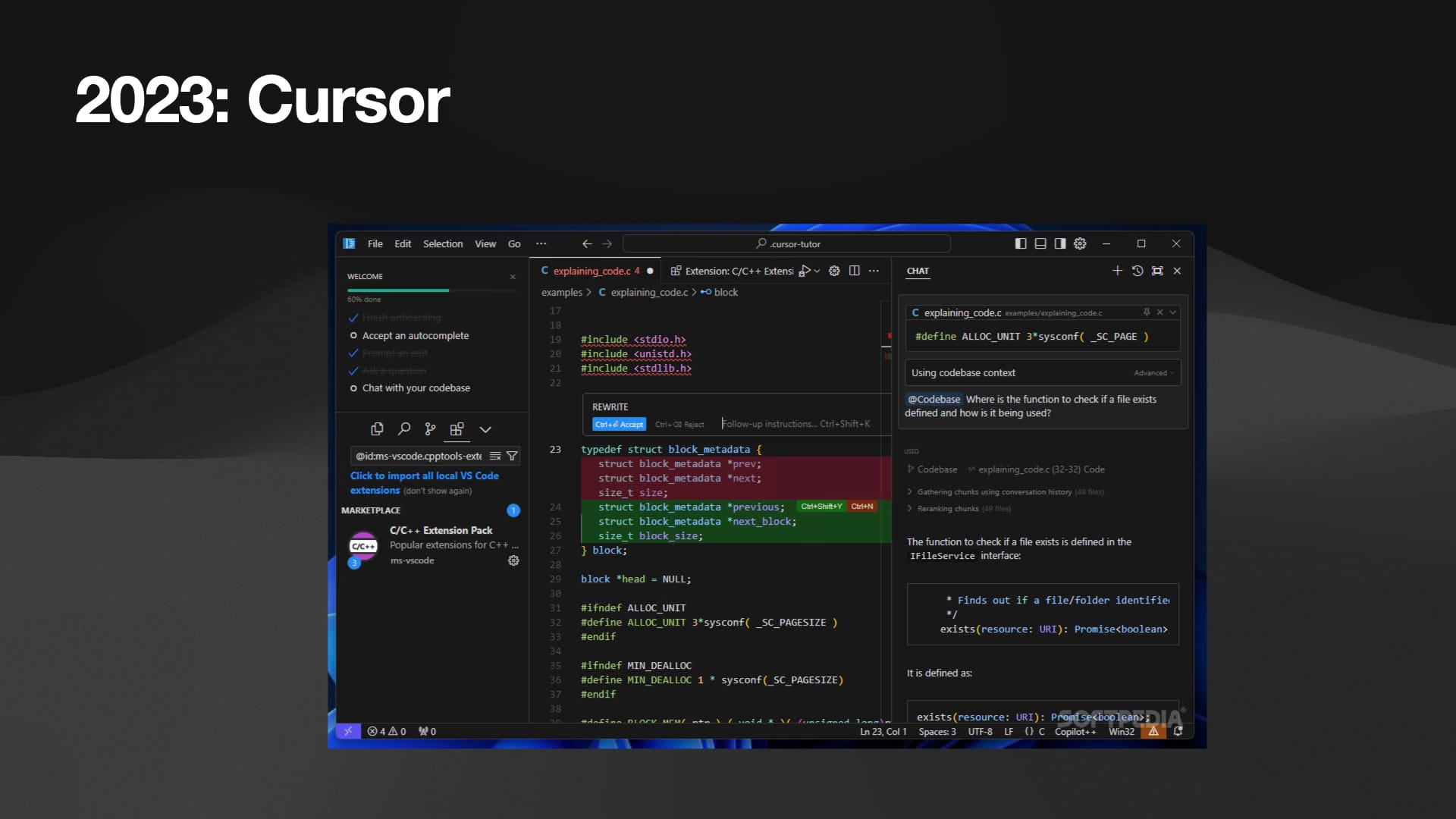
Task: Click the cursor-tutor command search field
Action: coord(786,243)
